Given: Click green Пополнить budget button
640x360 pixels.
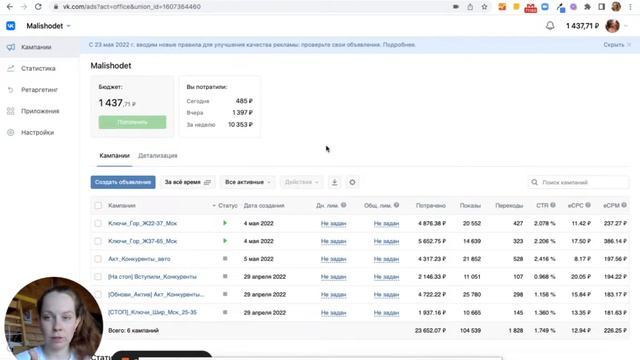Looking at the screenshot, I should coord(132,122).
